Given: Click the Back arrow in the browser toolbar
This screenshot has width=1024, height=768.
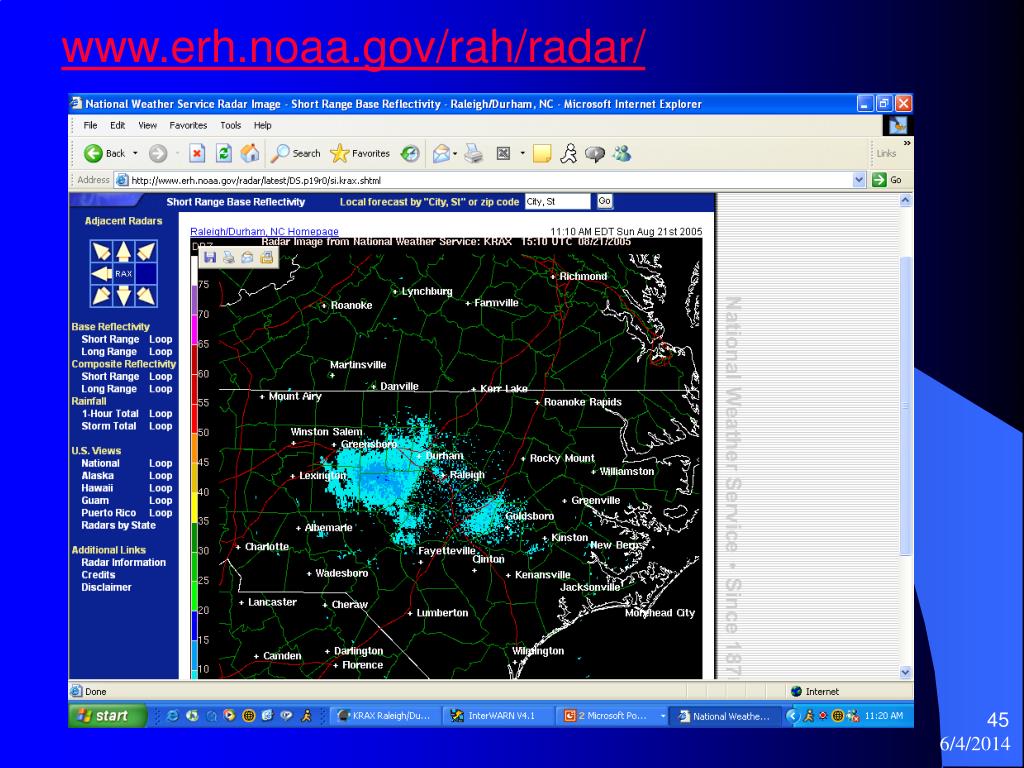Looking at the screenshot, I should tap(93, 153).
